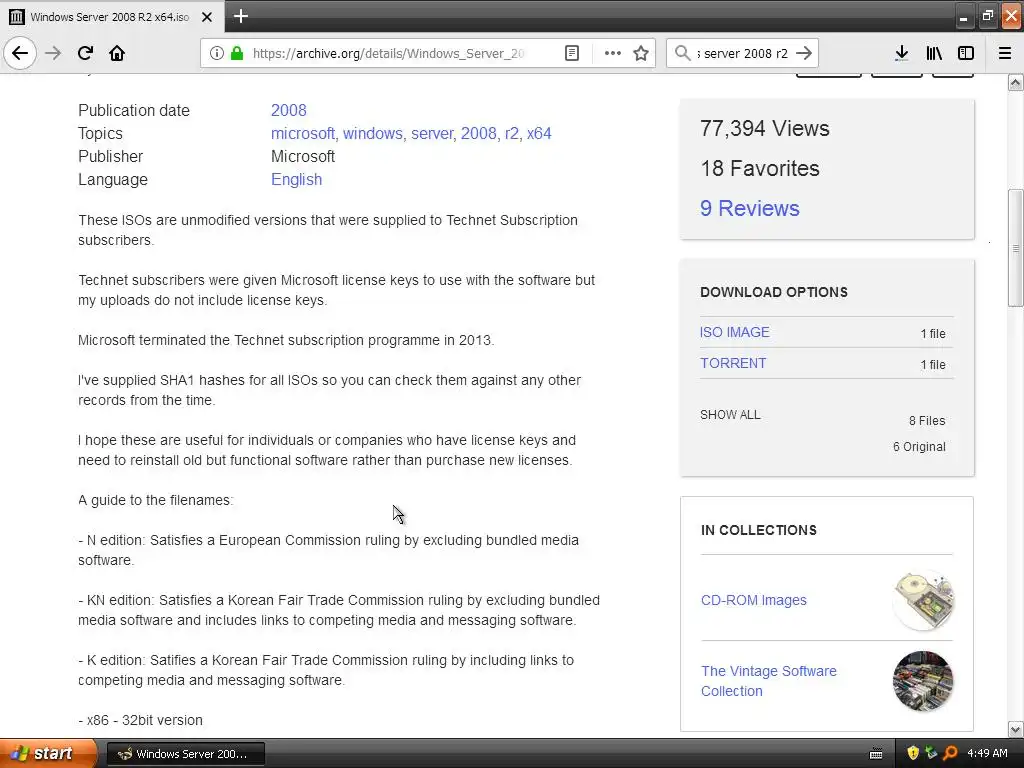Bookmark this page with the star
Screen dimensions: 1024x768
pyautogui.click(x=641, y=53)
